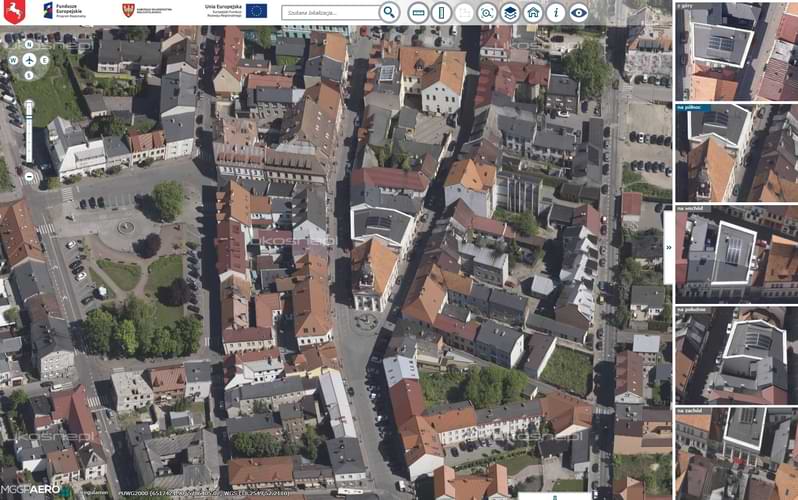Return to the home view
The width and height of the screenshot is (798, 500).
[x=533, y=12]
